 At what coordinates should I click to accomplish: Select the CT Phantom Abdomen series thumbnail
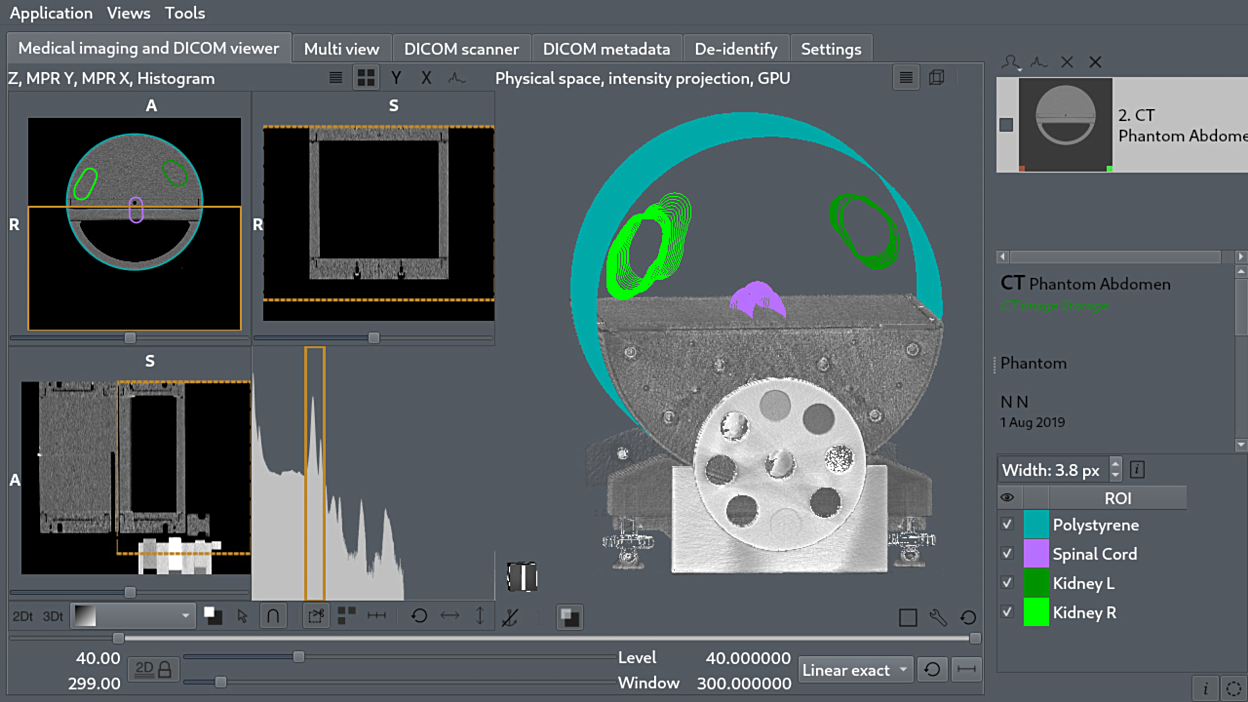point(1065,125)
